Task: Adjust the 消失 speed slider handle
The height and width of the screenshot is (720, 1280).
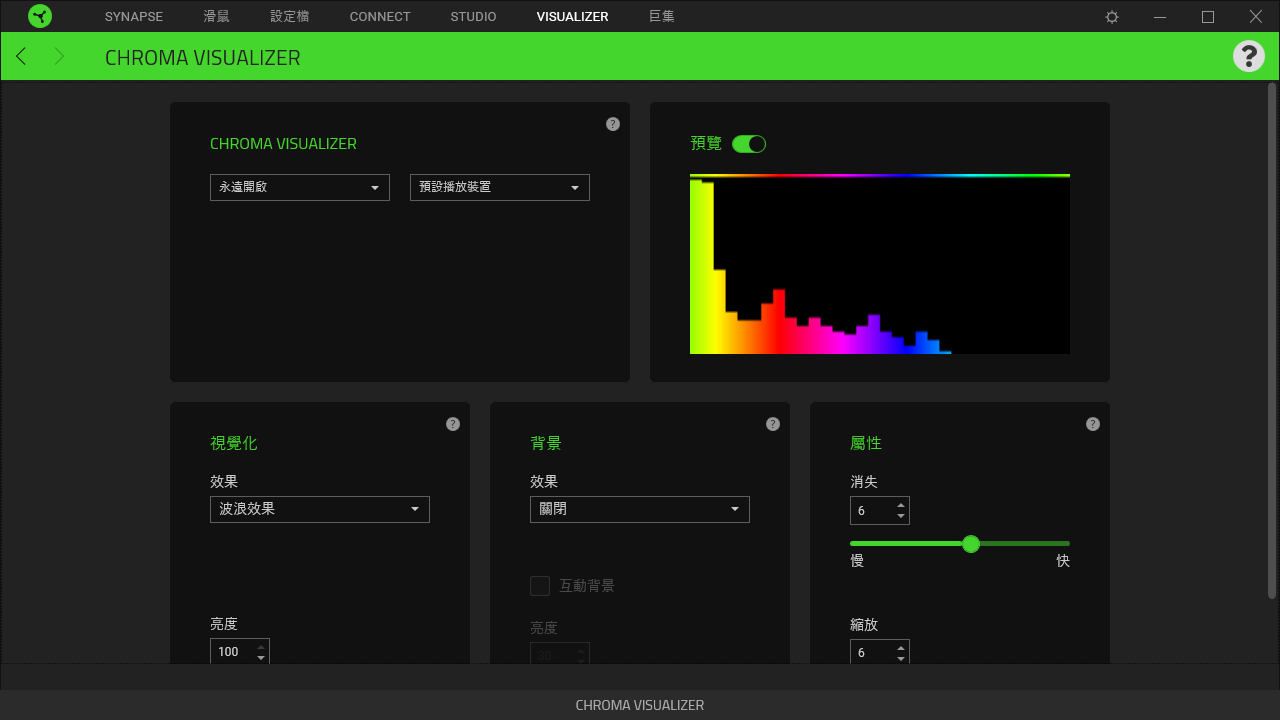Action: click(971, 544)
